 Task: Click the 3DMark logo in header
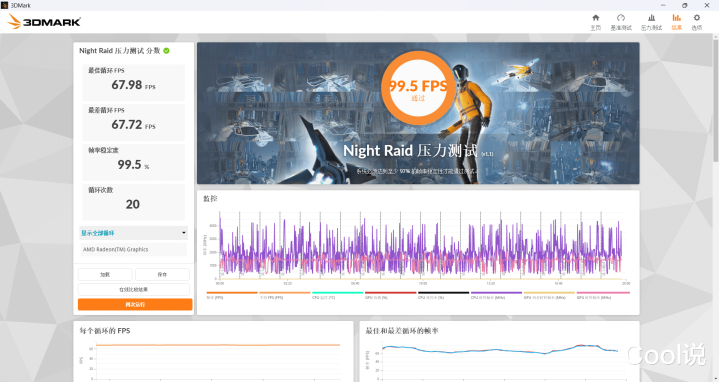(44, 22)
